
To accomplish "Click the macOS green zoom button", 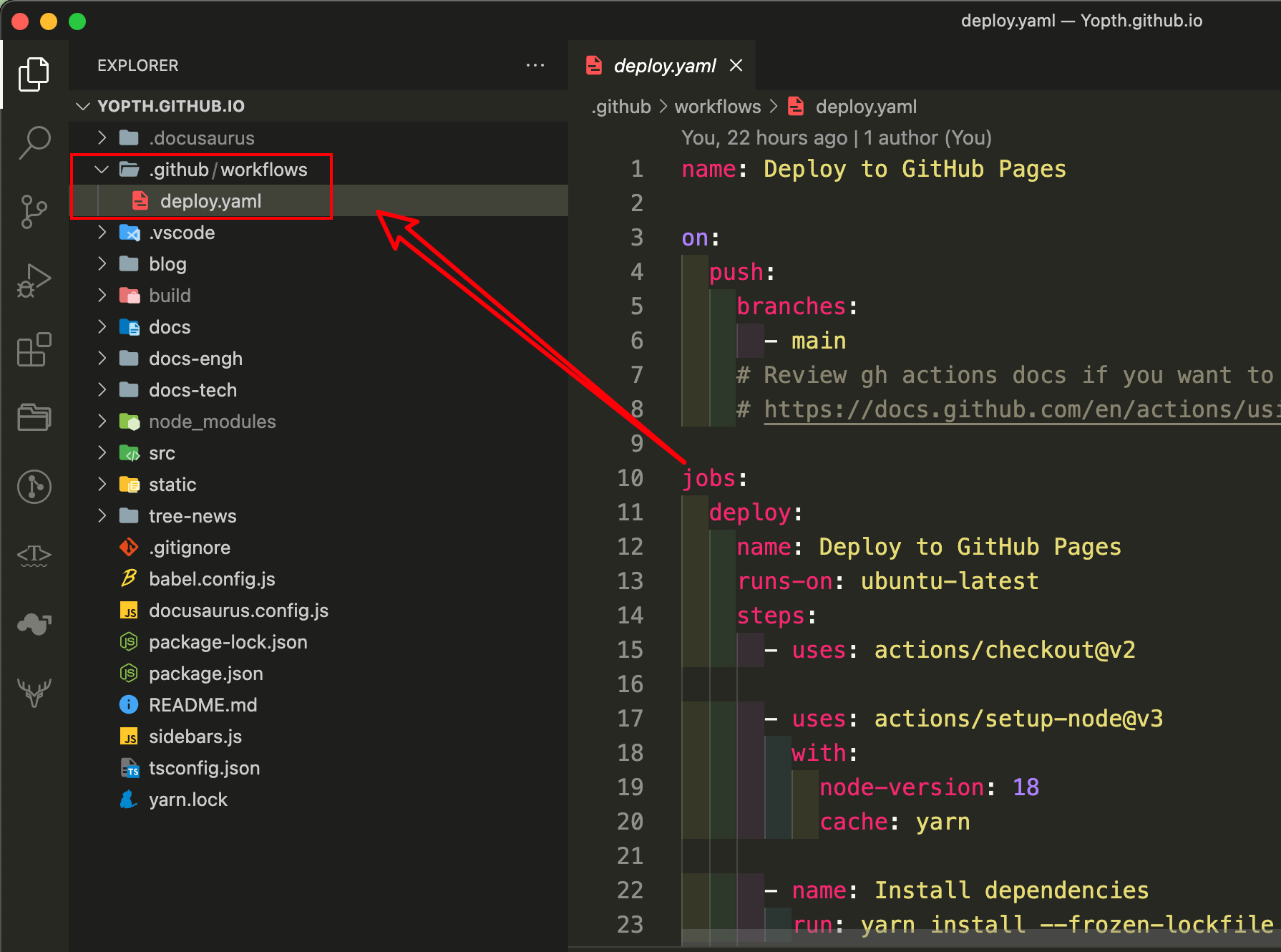I will pyautogui.click(x=77, y=21).
